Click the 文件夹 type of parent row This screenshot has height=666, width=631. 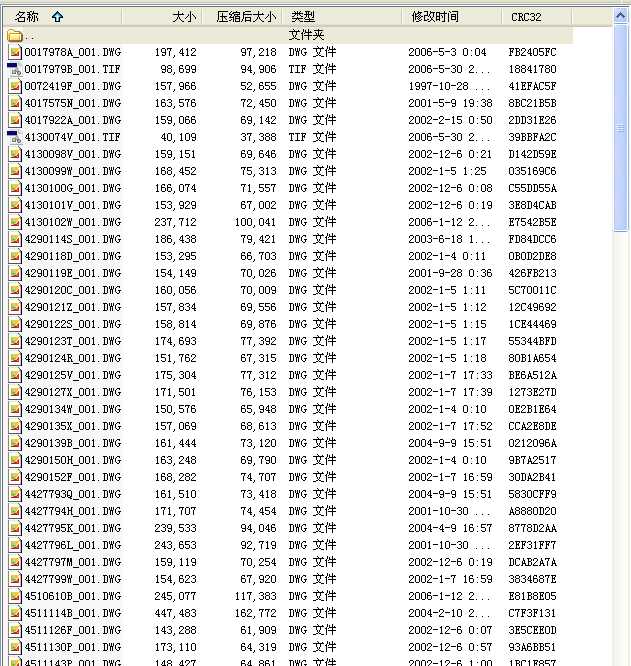point(307,35)
